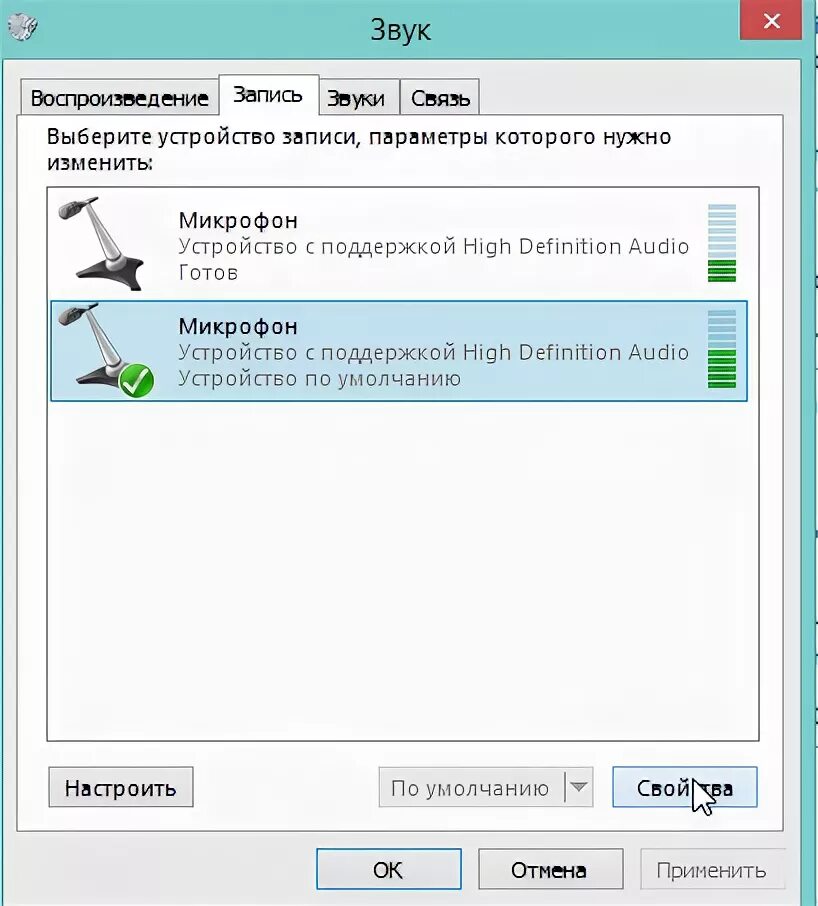Click the level meter of default microphone
This screenshot has width=818, height=906.
(722, 349)
